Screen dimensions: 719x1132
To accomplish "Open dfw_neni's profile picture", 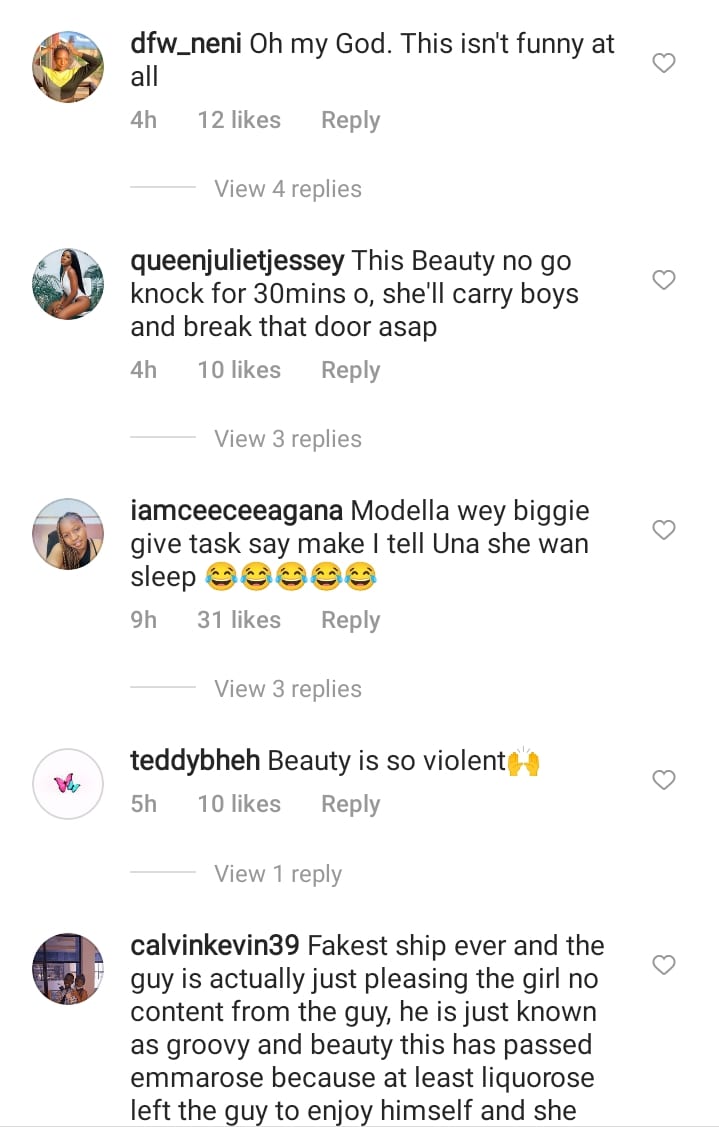I will [x=69, y=68].
